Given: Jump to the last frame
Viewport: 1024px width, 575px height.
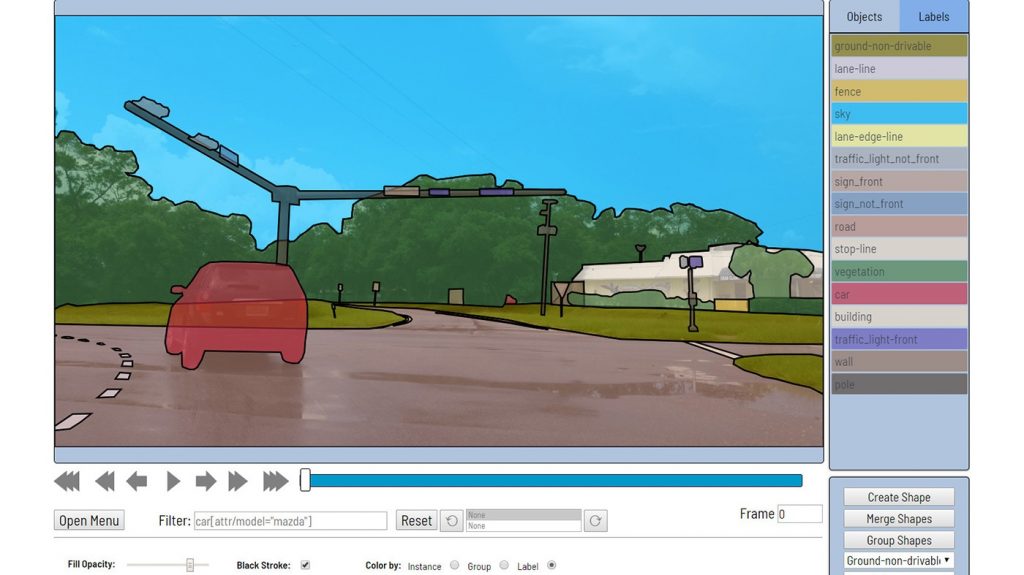Looking at the screenshot, I should click(x=275, y=482).
